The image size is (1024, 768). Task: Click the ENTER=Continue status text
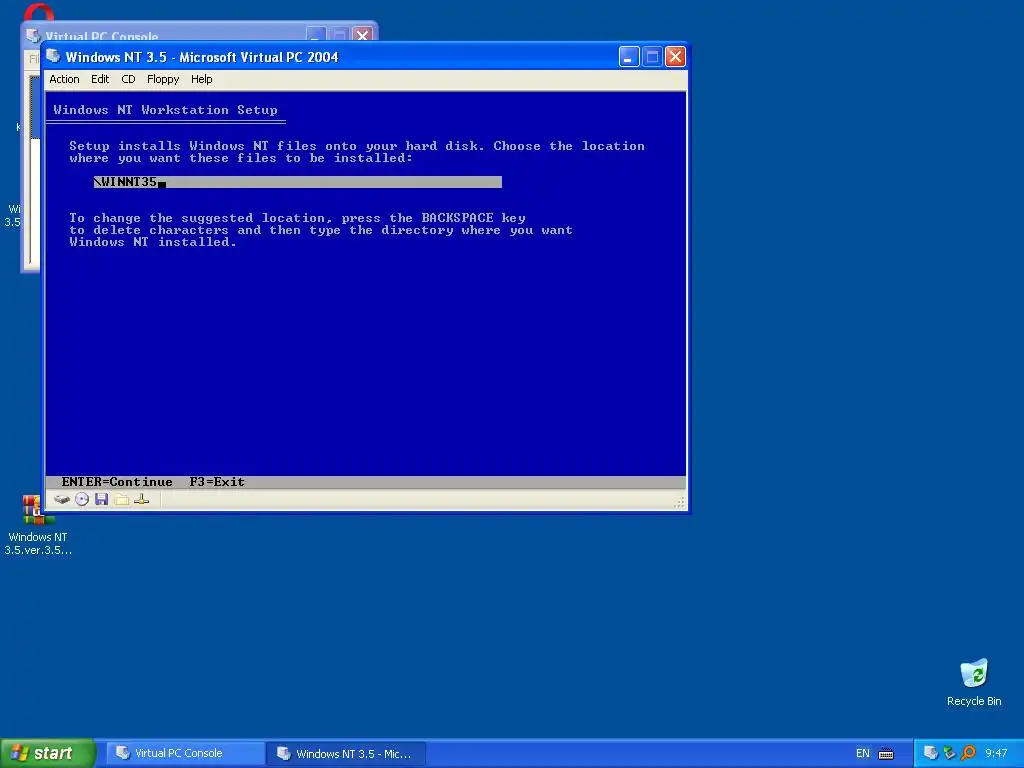click(117, 482)
